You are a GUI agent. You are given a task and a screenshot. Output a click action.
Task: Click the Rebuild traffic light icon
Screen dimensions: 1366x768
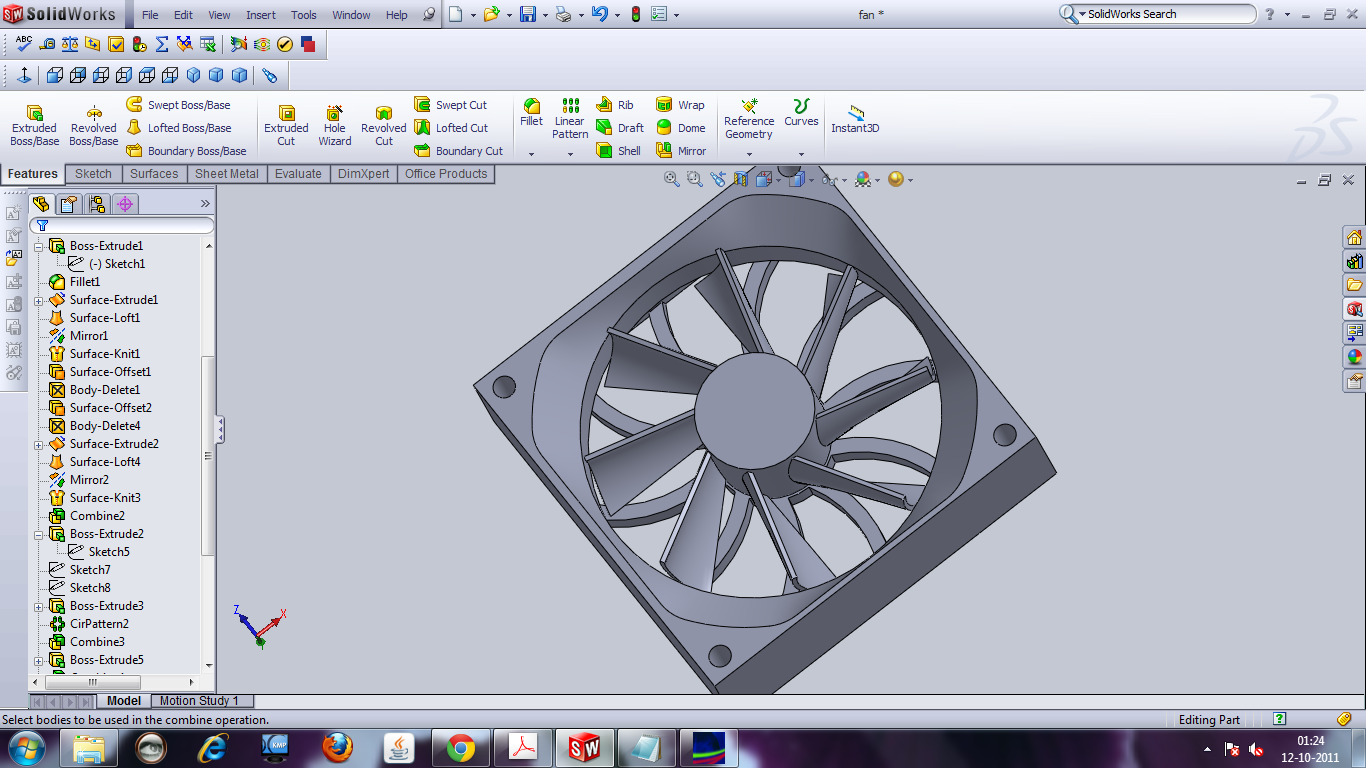pyautogui.click(x=635, y=15)
